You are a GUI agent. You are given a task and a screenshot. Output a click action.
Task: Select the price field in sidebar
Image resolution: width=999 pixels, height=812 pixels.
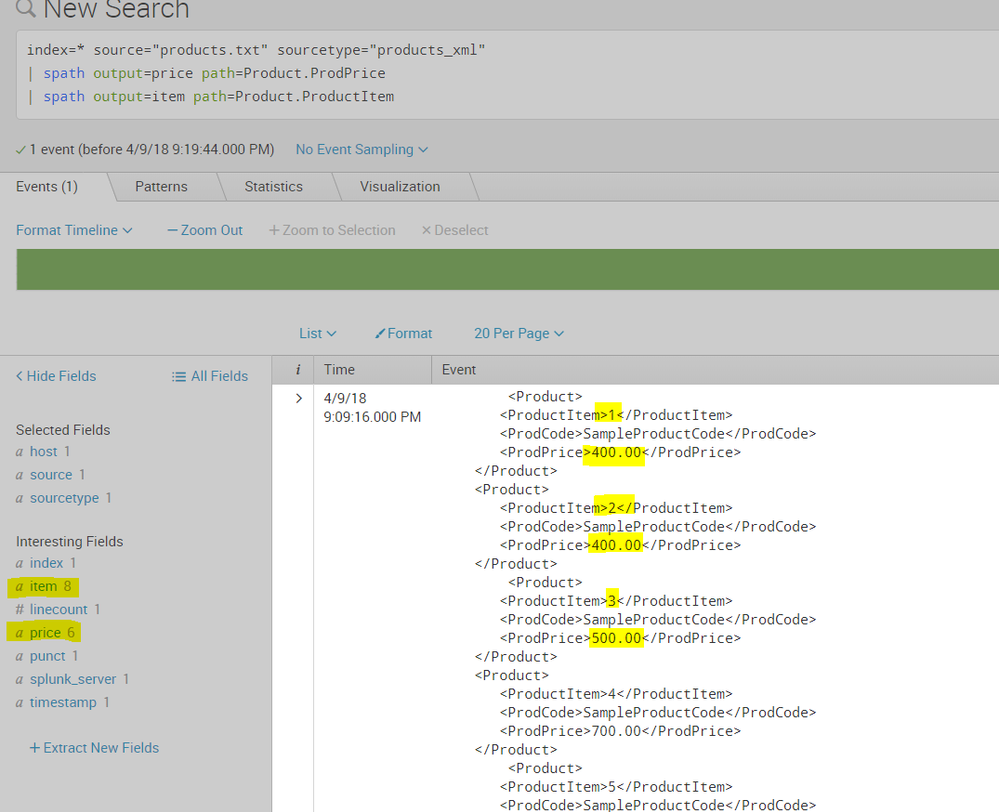[45, 633]
